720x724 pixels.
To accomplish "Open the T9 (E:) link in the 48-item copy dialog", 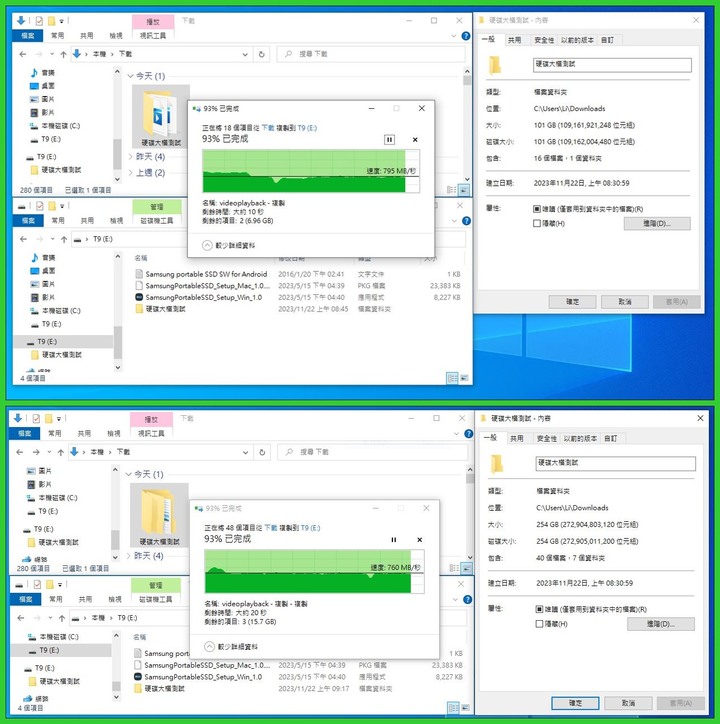I will click(x=310, y=528).
